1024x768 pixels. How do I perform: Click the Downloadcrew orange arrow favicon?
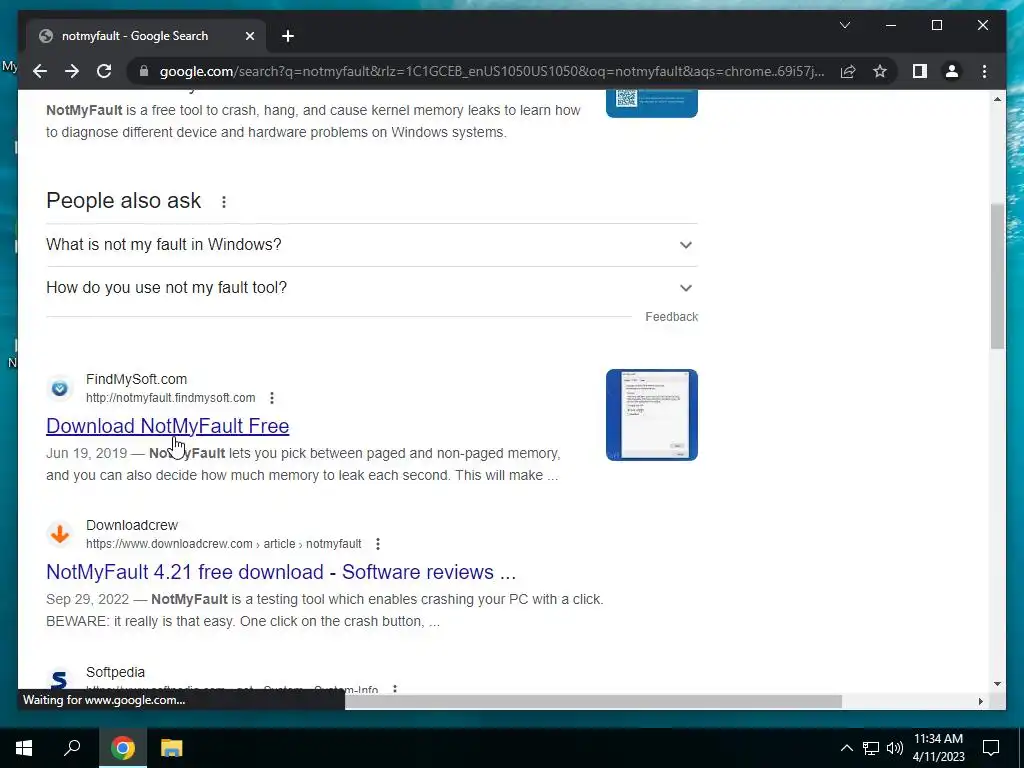tap(59, 534)
